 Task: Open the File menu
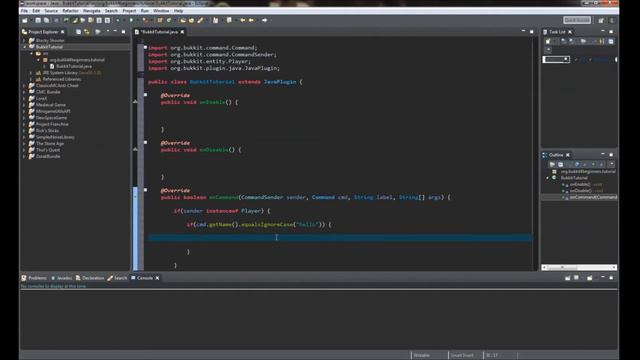[24, 11]
